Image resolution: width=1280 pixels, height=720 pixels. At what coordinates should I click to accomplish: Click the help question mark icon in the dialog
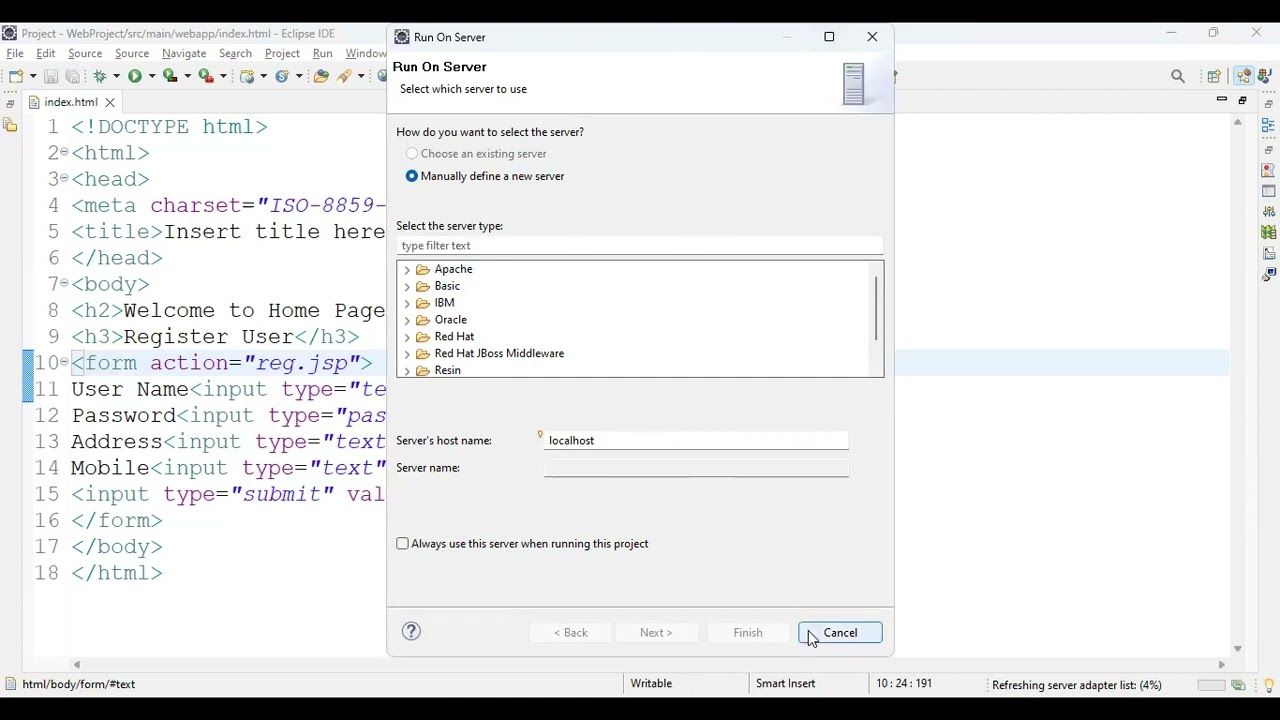(411, 631)
